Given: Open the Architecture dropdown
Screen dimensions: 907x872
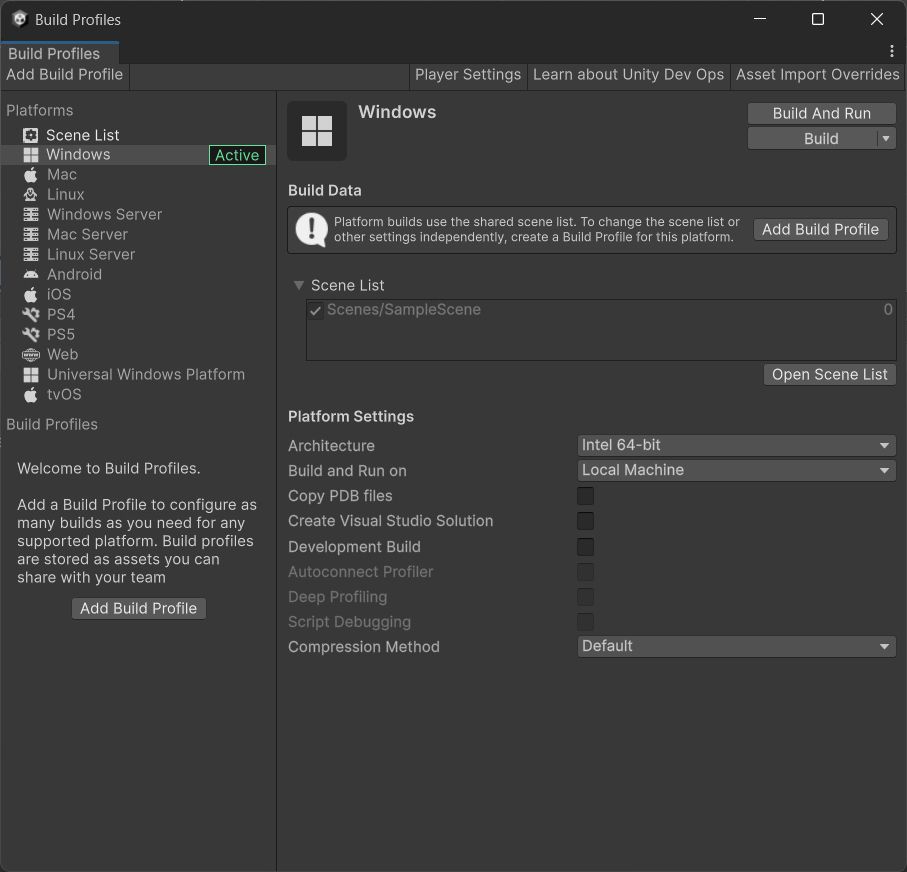Looking at the screenshot, I should point(736,445).
